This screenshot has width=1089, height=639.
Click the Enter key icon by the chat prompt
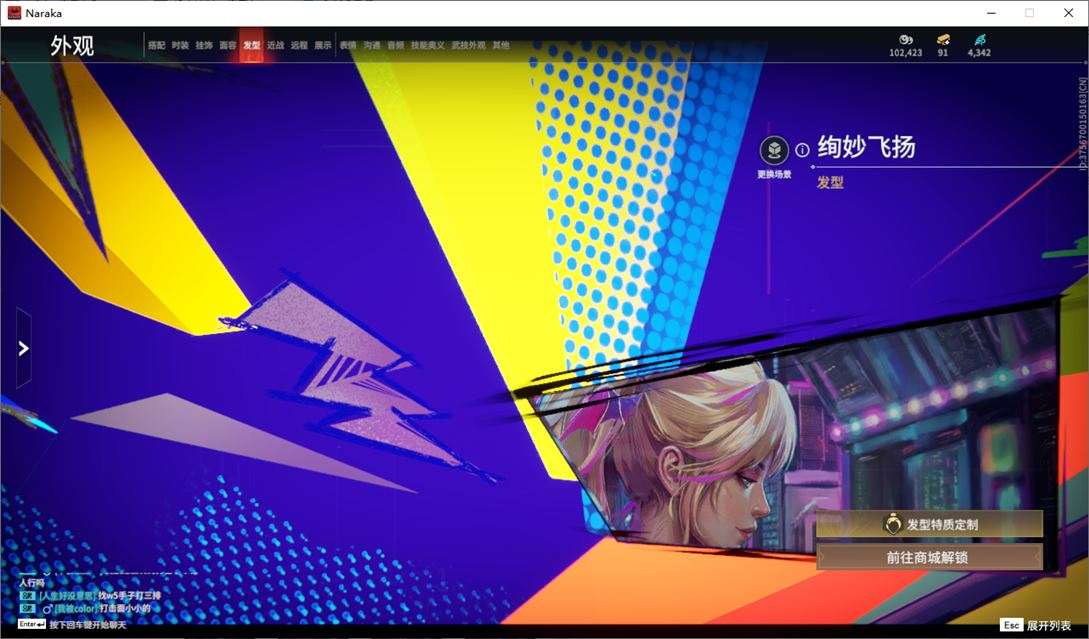(x=32, y=624)
